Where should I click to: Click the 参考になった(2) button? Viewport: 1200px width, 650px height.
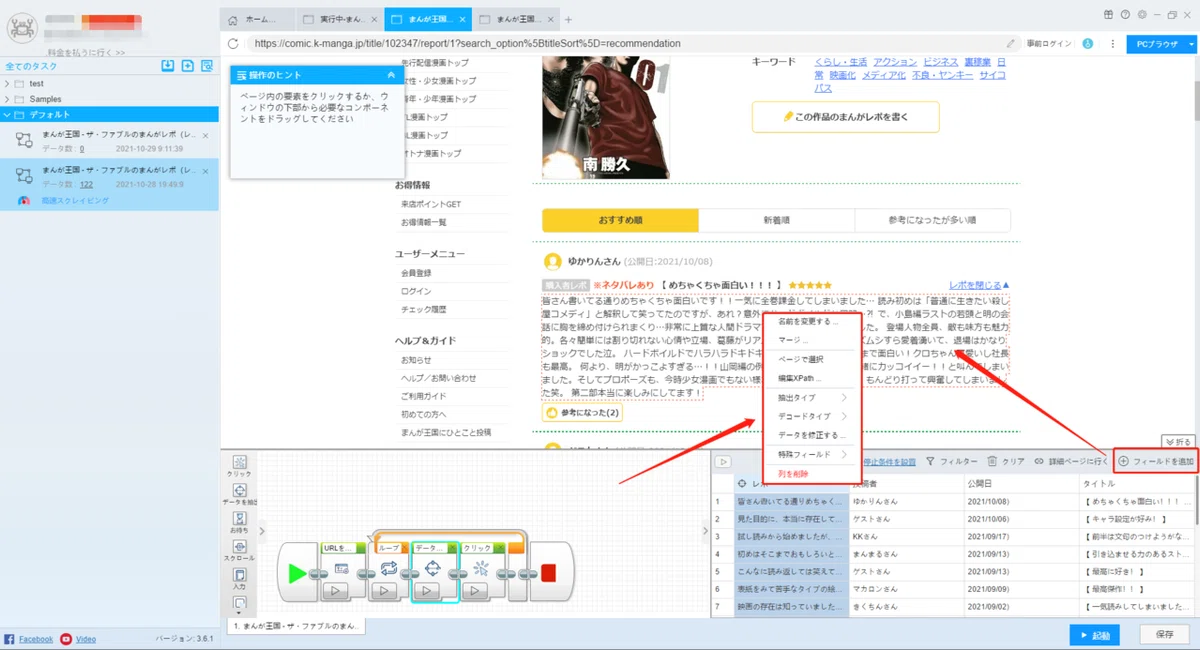583,412
